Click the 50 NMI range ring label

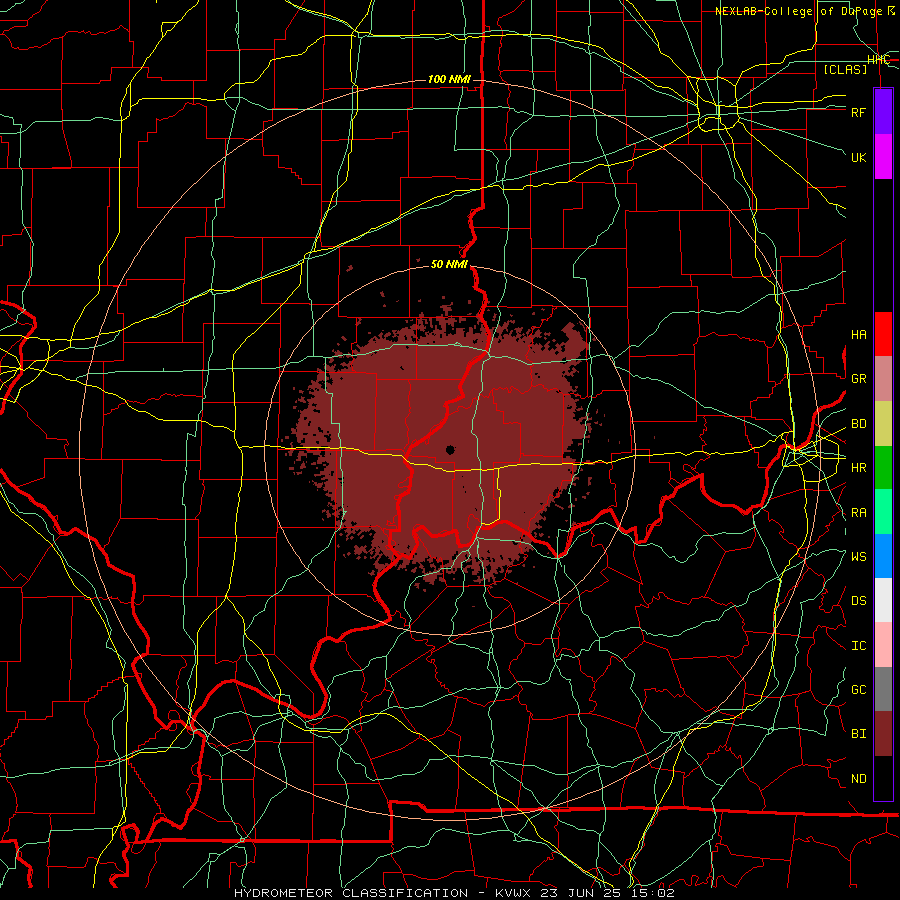449,264
